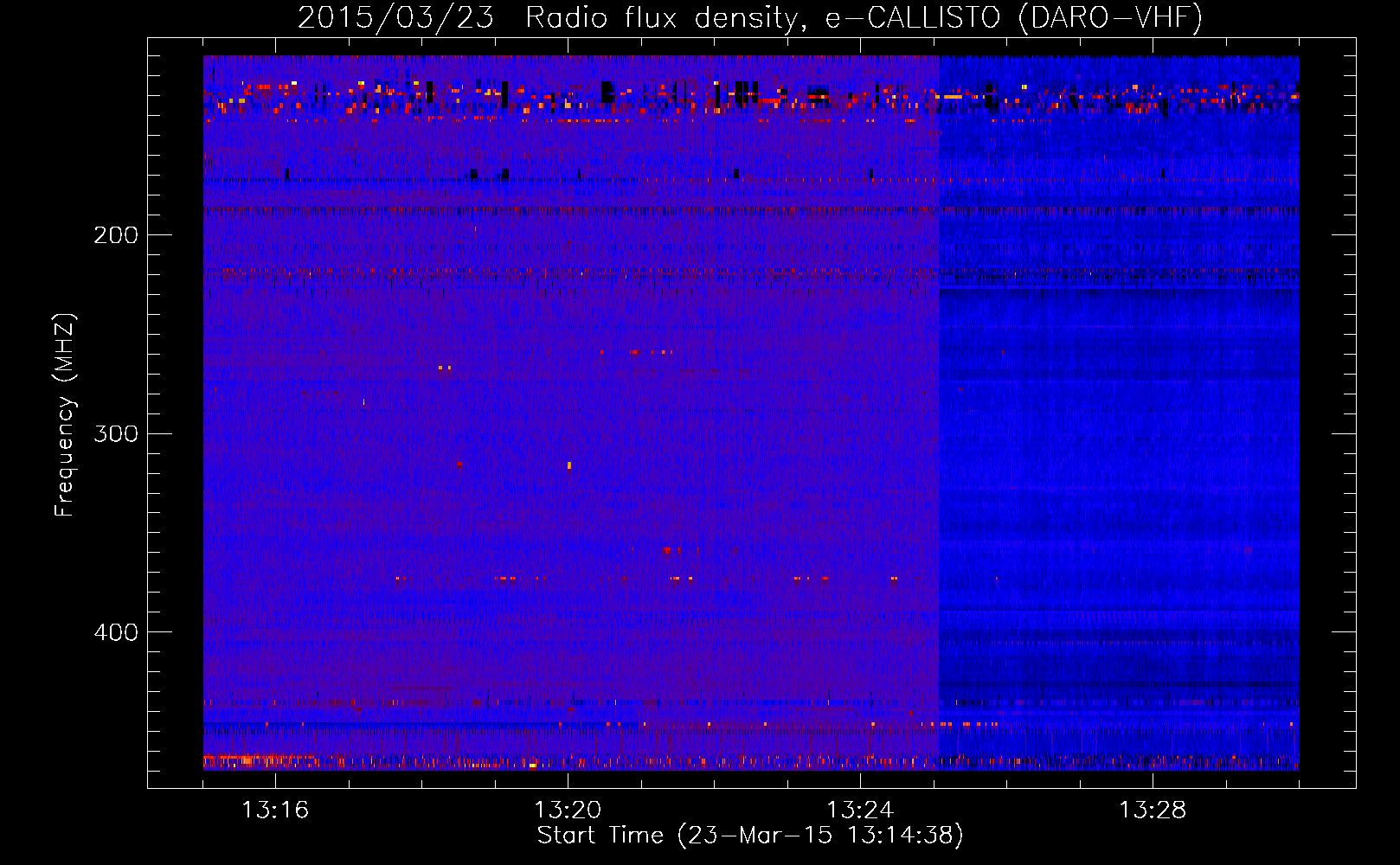The image size is (1400, 865).
Task: Click the "Start Time (23-Mar-15 13:14:38)" axis label
Action: (750, 836)
